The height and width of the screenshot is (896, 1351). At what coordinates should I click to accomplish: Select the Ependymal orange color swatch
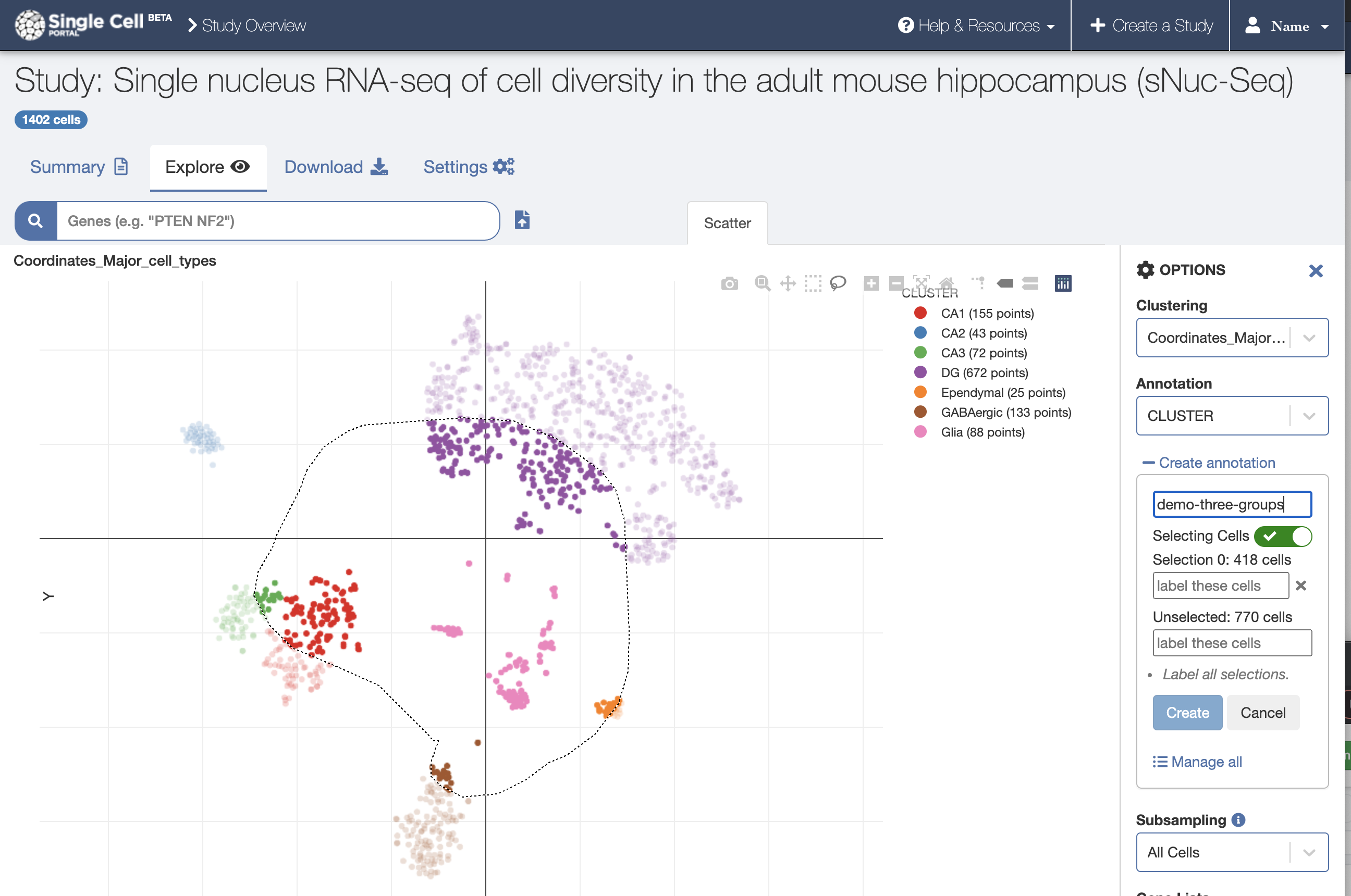tap(920, 393)
